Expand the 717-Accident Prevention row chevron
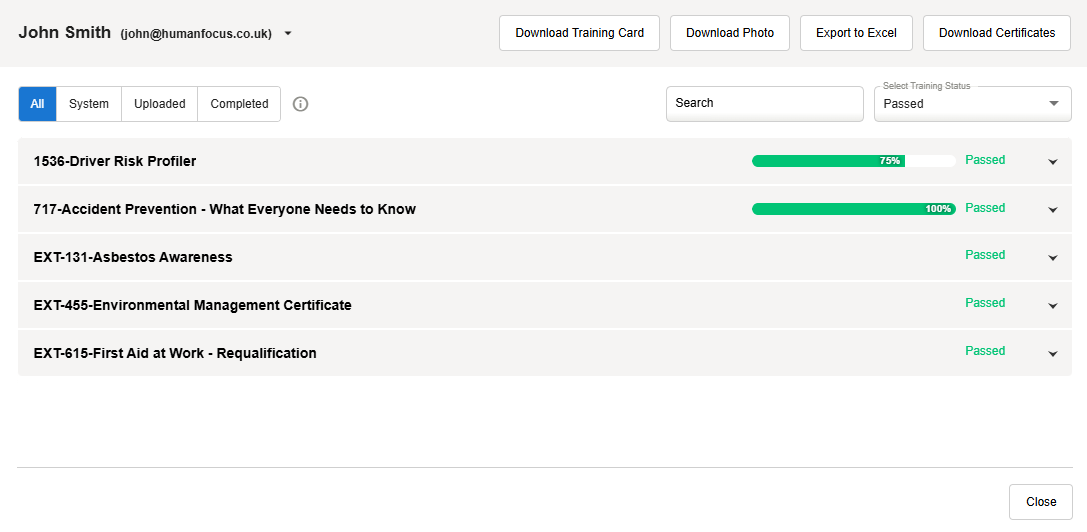The width and height of the screenshot is (1087, 532). (x=1052, y=210)
